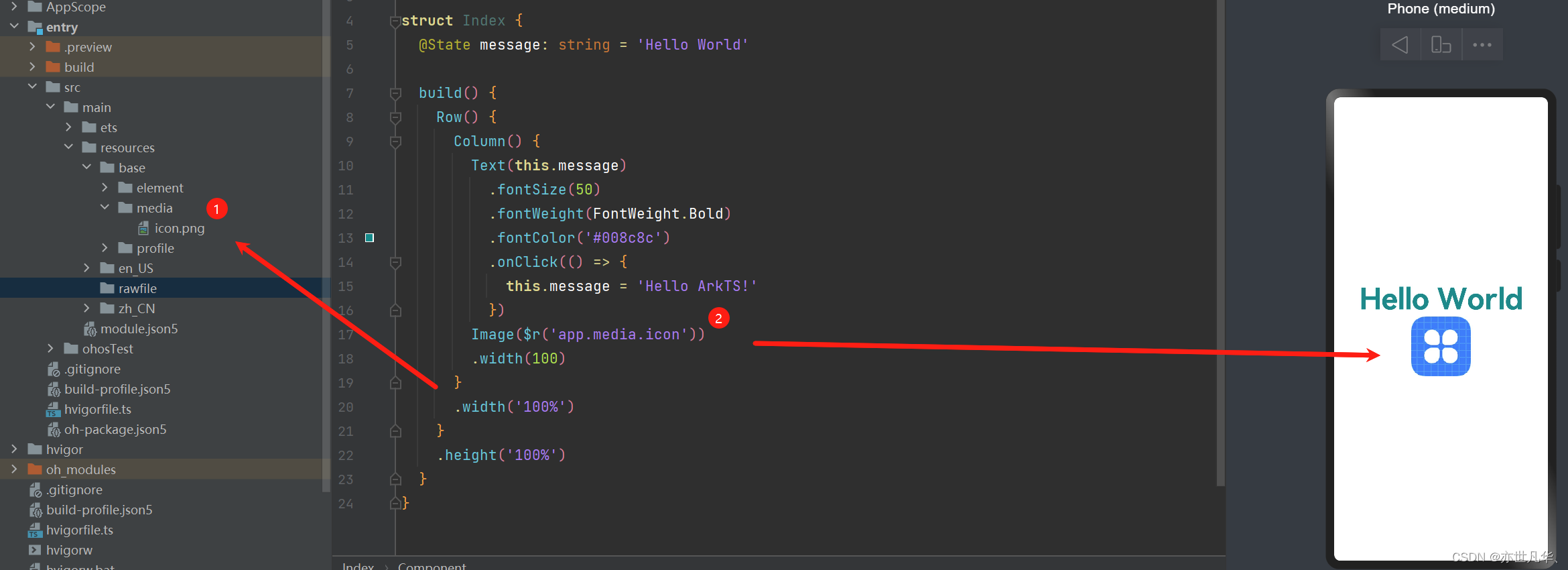Open the previewer more options ellipsis
Screen dimensions: 1568x570
1482,45
